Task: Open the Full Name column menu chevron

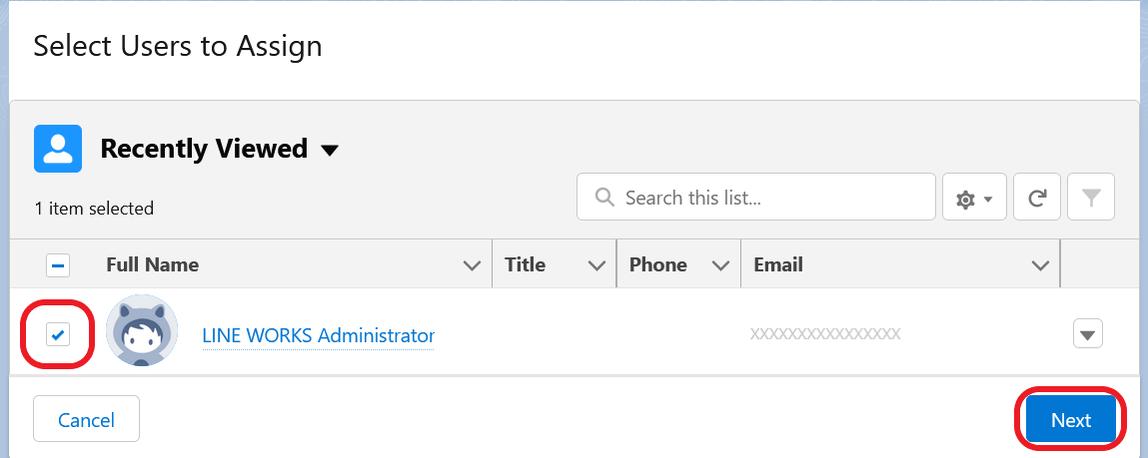Action: click(473, 265)
